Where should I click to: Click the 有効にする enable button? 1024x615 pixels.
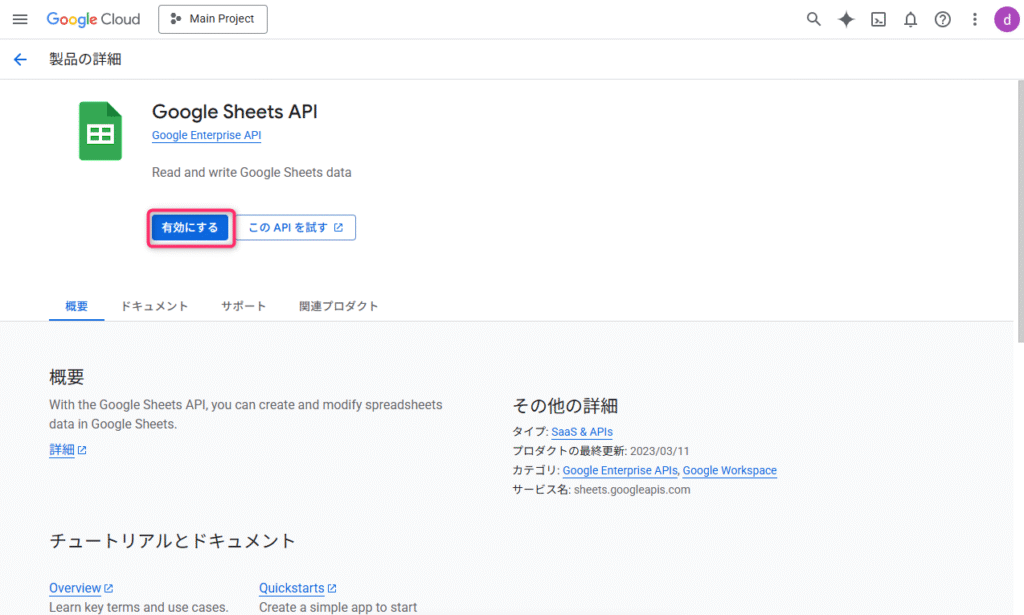coord(190,227)
